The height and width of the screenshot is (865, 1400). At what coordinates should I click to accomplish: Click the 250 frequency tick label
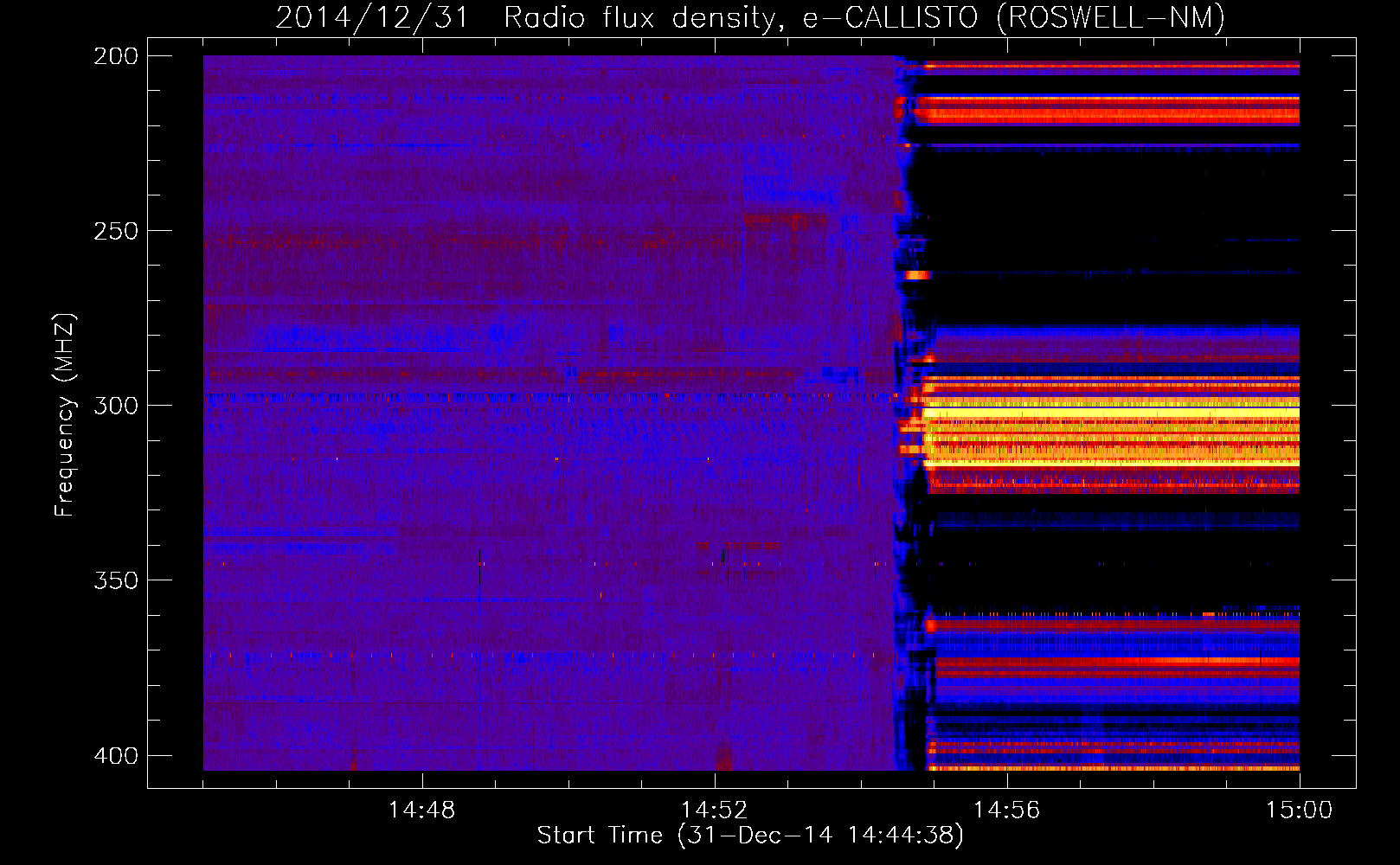pos(116,231)
